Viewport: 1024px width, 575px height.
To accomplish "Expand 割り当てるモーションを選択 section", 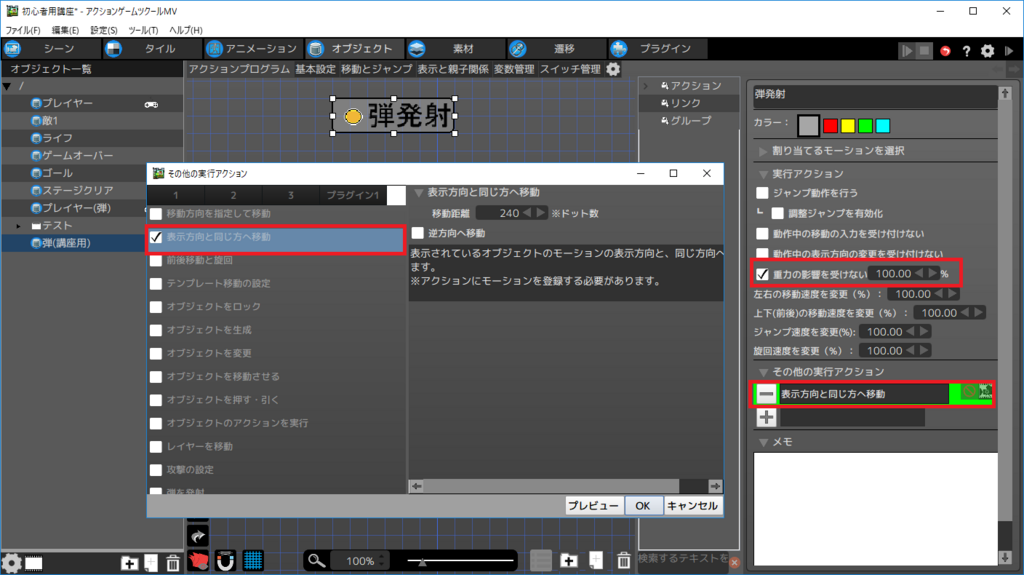I will (x=763, y=152).
